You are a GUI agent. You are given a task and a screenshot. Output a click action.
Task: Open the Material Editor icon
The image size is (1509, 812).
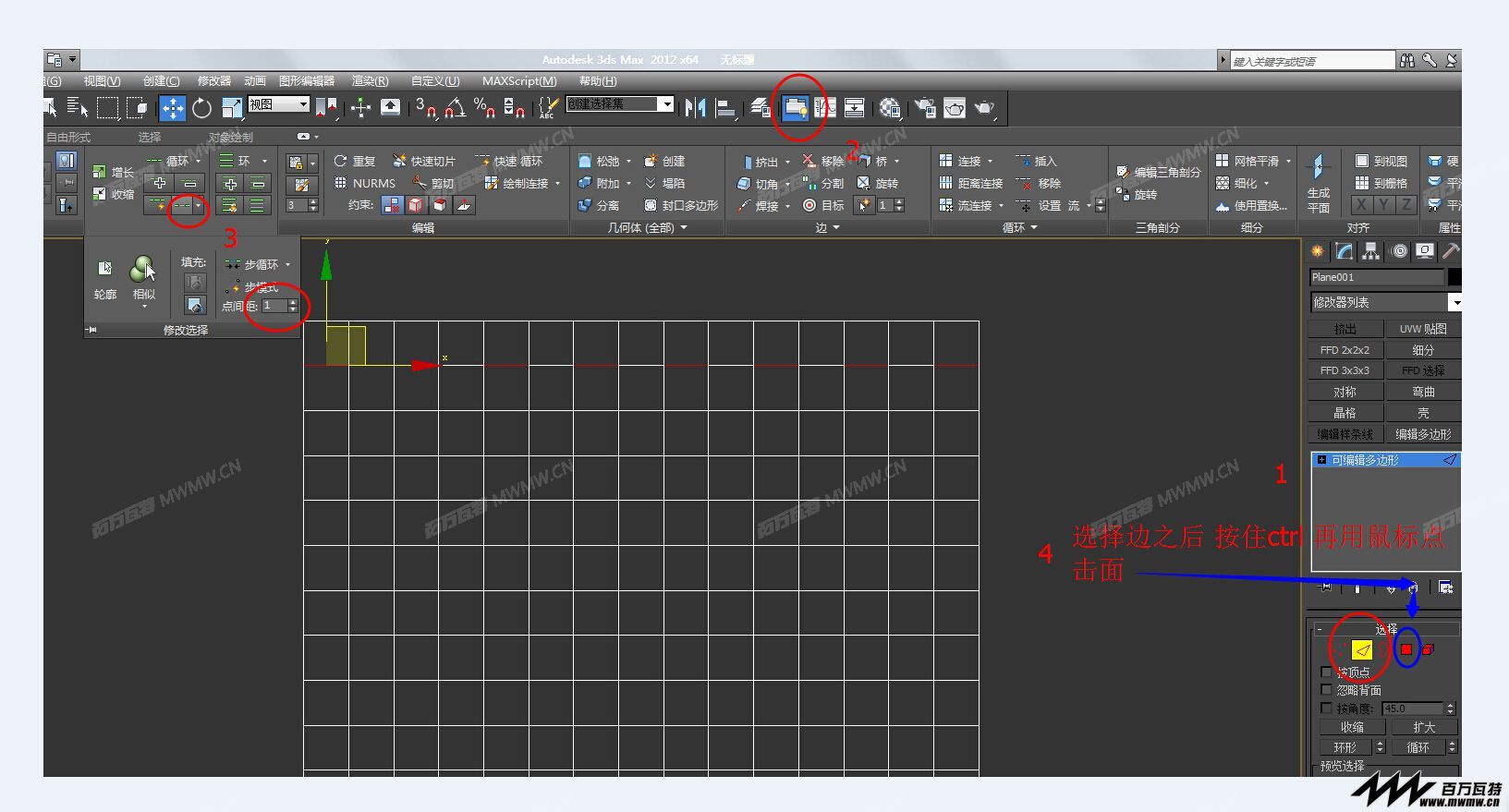tap(890, 108)
